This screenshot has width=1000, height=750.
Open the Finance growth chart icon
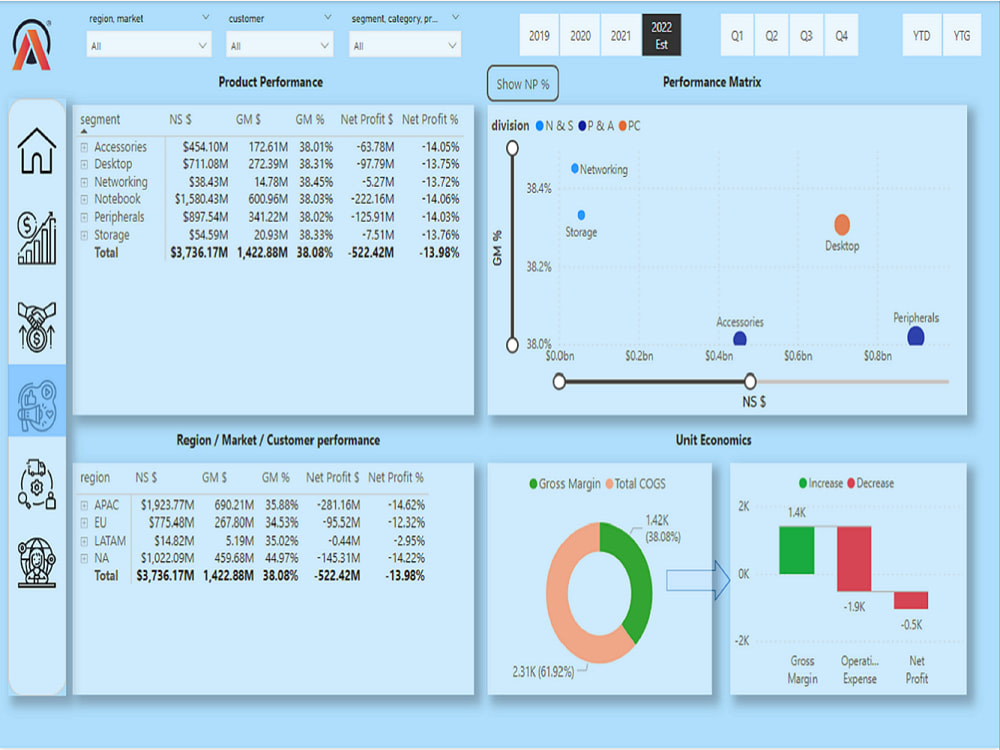[x=37, y=238]
